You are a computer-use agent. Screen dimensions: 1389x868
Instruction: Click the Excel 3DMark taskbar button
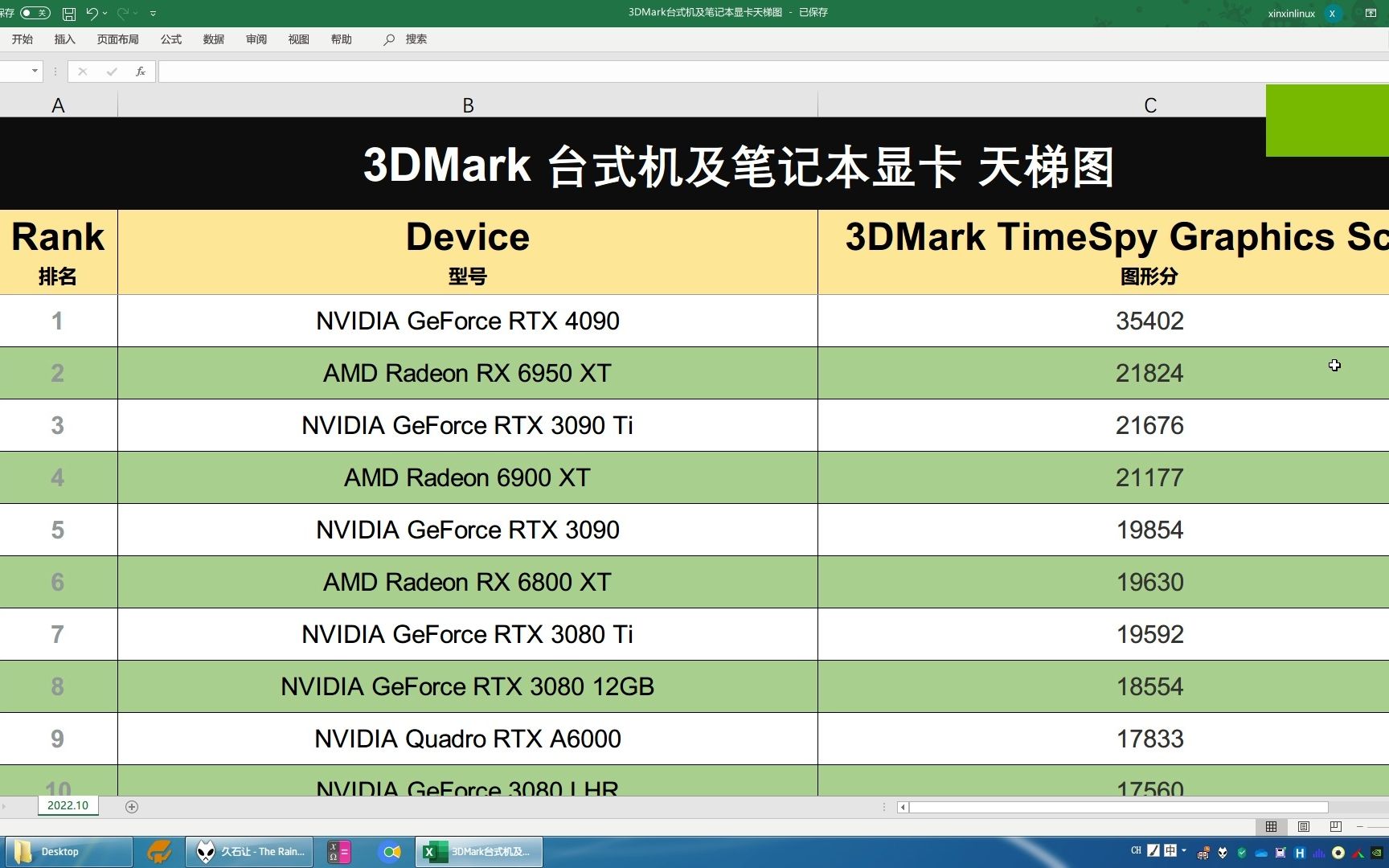click(x=479, y=852)
